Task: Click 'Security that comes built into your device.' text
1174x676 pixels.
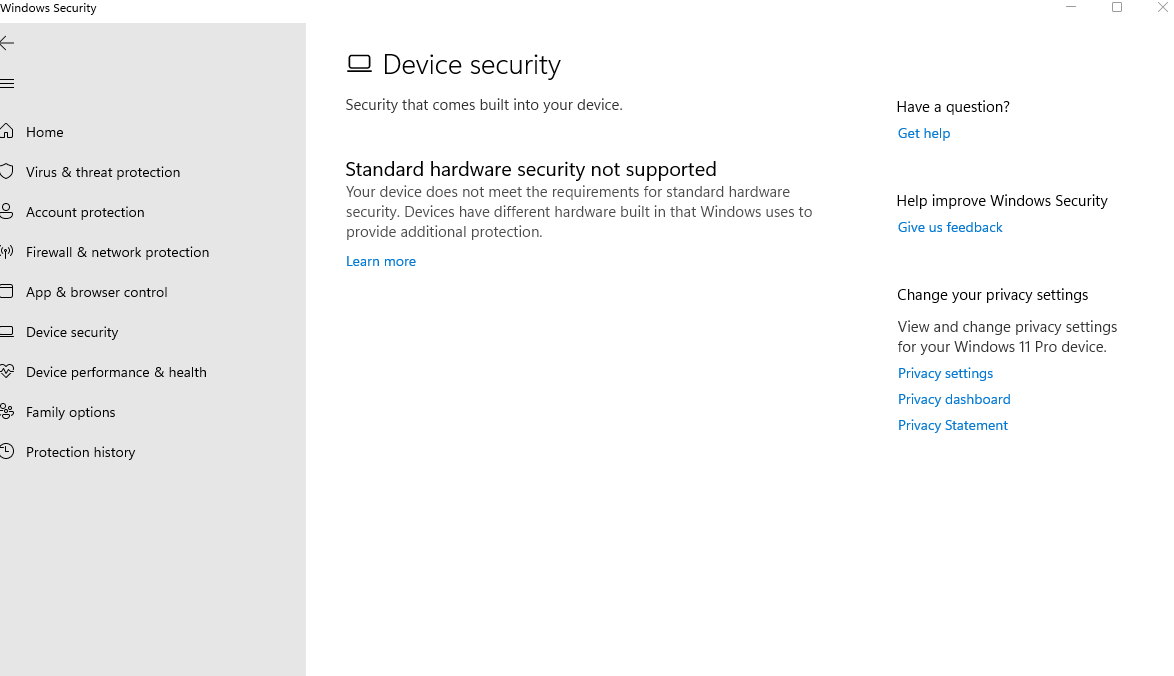Action: click(x=484, y=105)
